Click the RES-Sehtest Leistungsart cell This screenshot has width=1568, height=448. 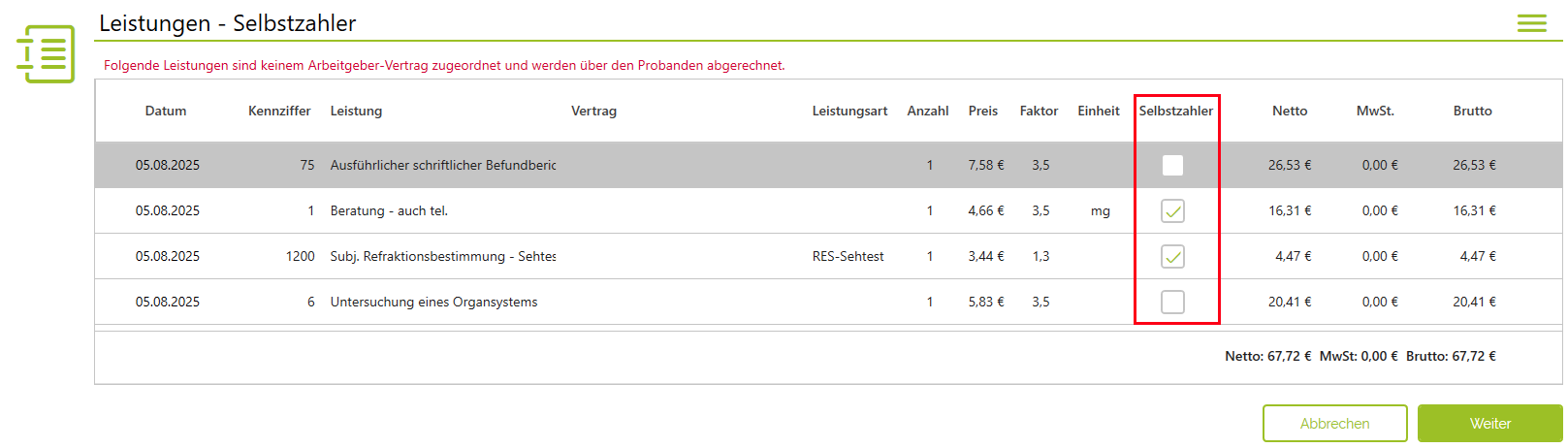(x=848, y=257)
